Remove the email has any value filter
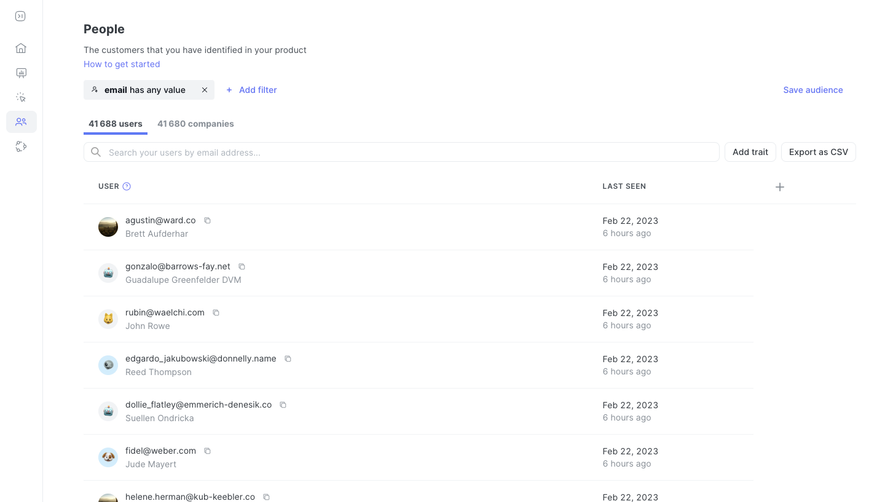885x502 pixels. coord(204,90)
